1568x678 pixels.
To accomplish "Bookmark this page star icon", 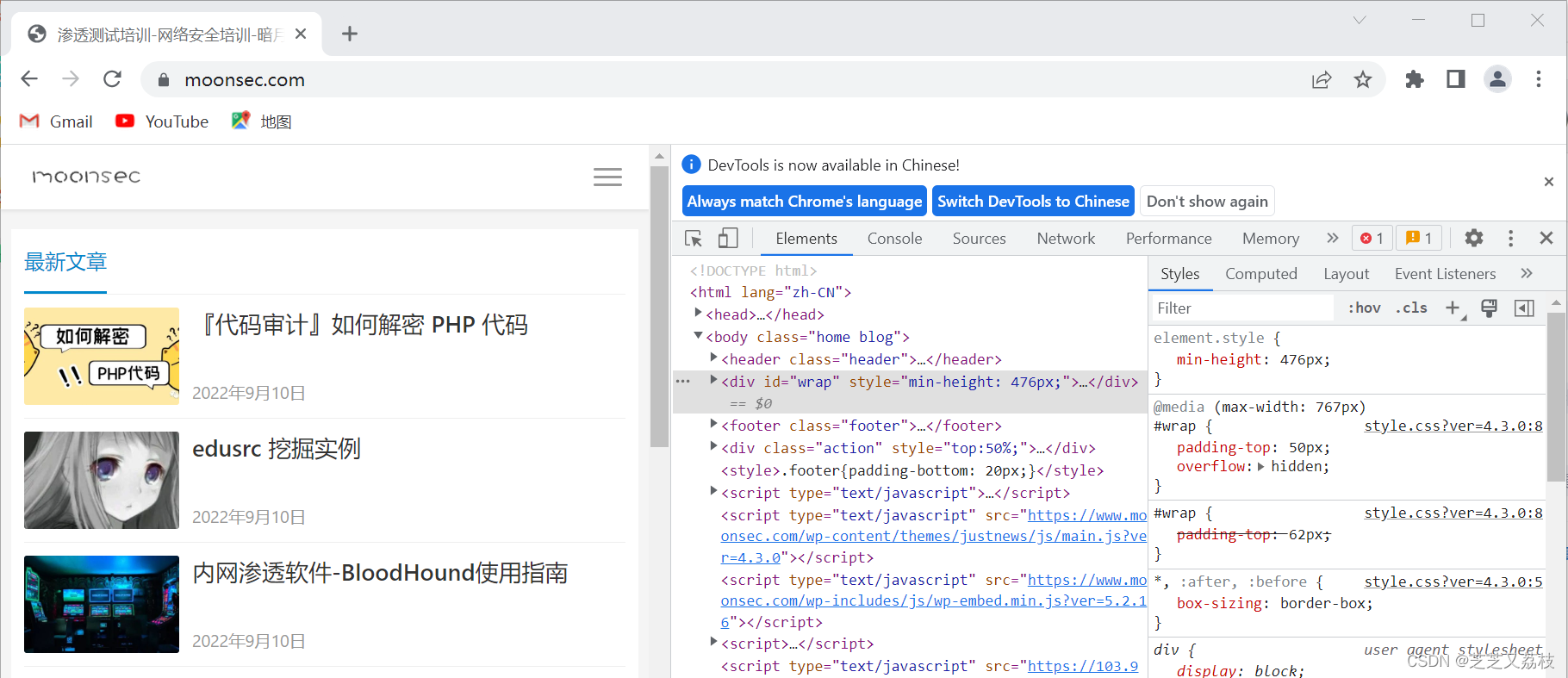I will 1362,80.
